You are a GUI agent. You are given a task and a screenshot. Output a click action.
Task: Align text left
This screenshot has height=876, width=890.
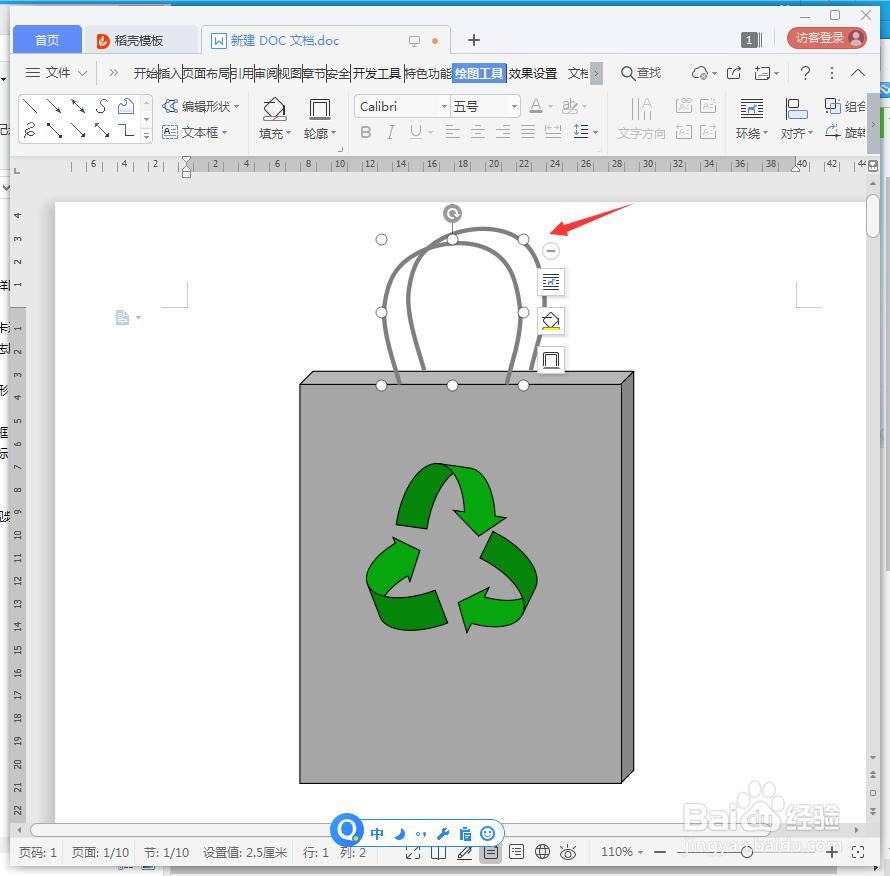click(x=452, y=132)
